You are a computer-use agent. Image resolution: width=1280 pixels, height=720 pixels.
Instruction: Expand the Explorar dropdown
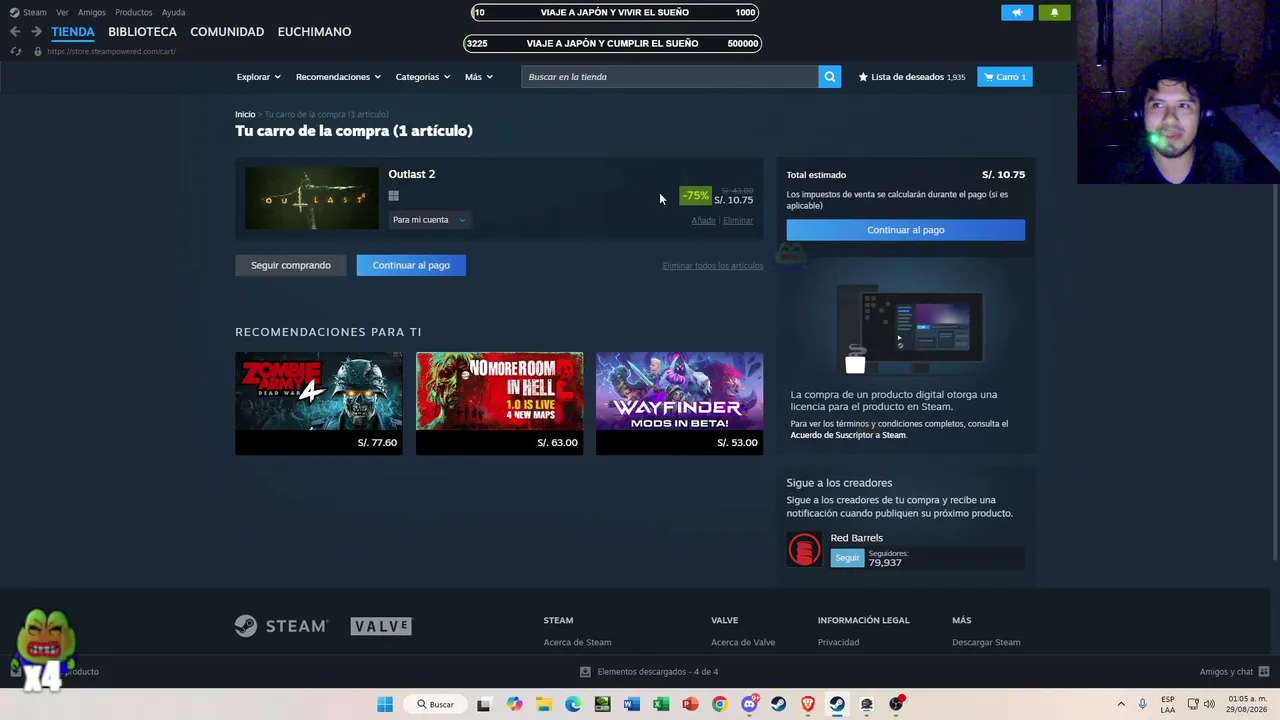258,77
